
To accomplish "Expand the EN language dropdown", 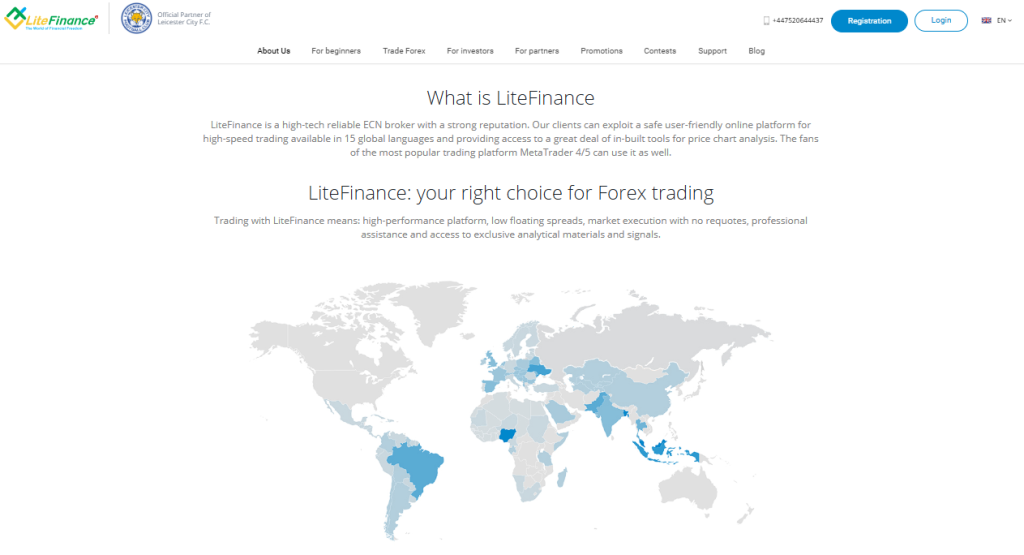I will pyautogui.click(x=1004, y=20).
